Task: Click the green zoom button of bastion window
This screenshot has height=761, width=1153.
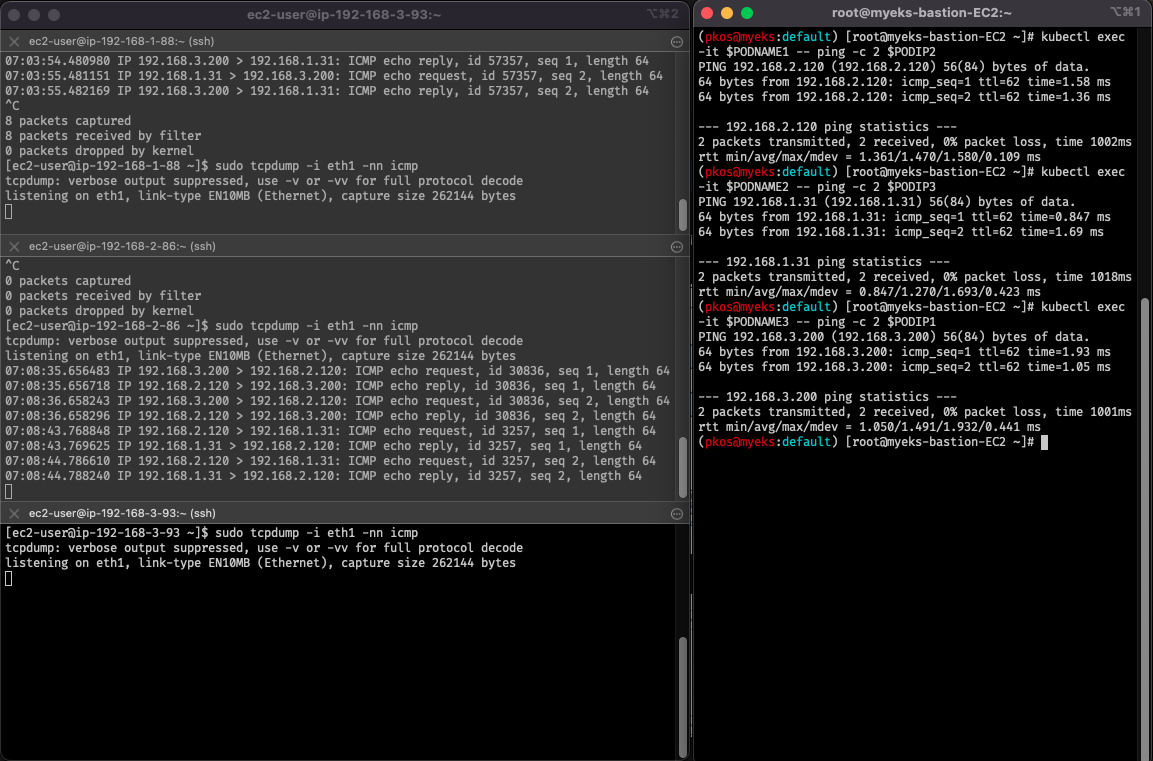Action: (747, 13)
